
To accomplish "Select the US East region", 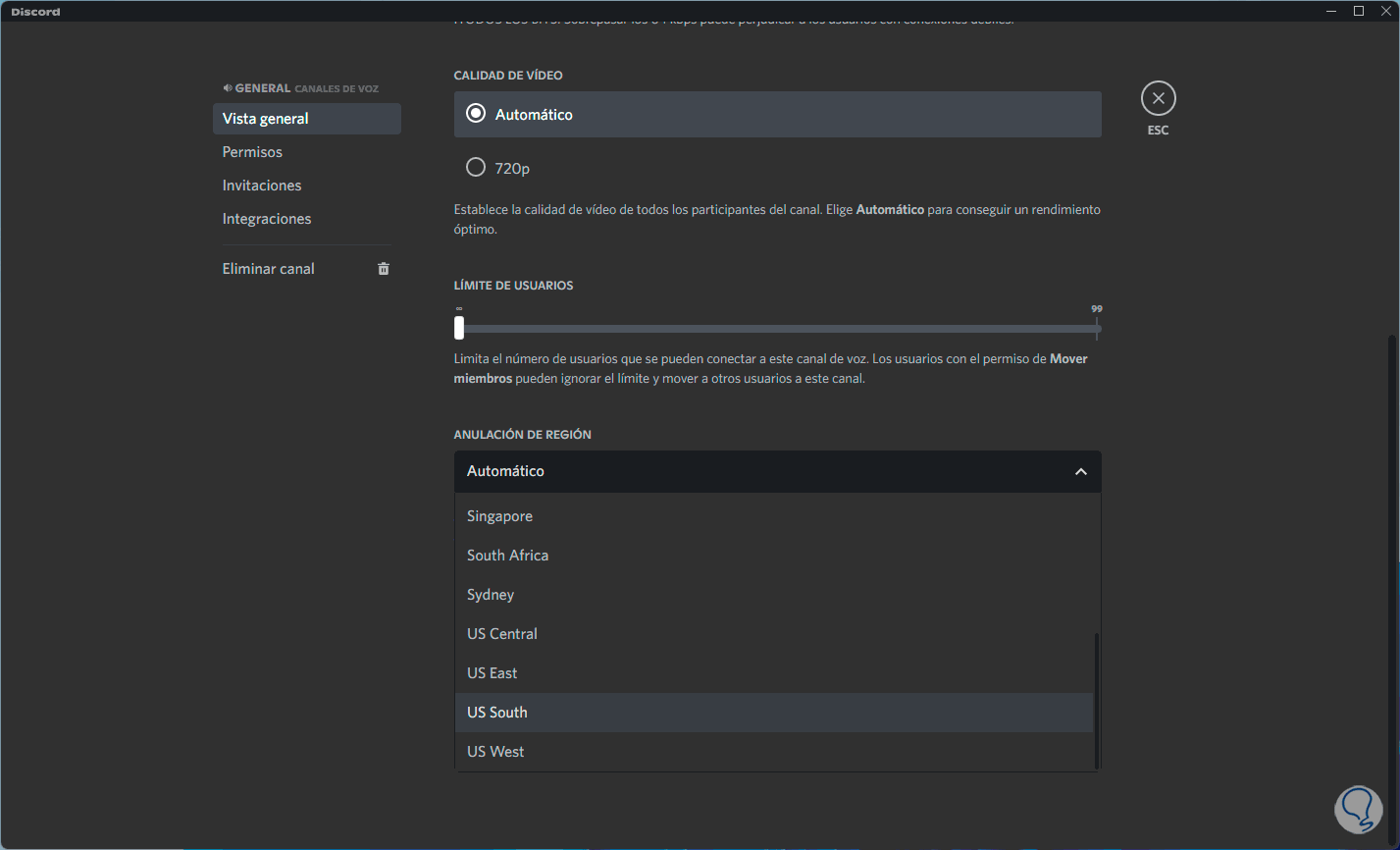I will 492,673.
